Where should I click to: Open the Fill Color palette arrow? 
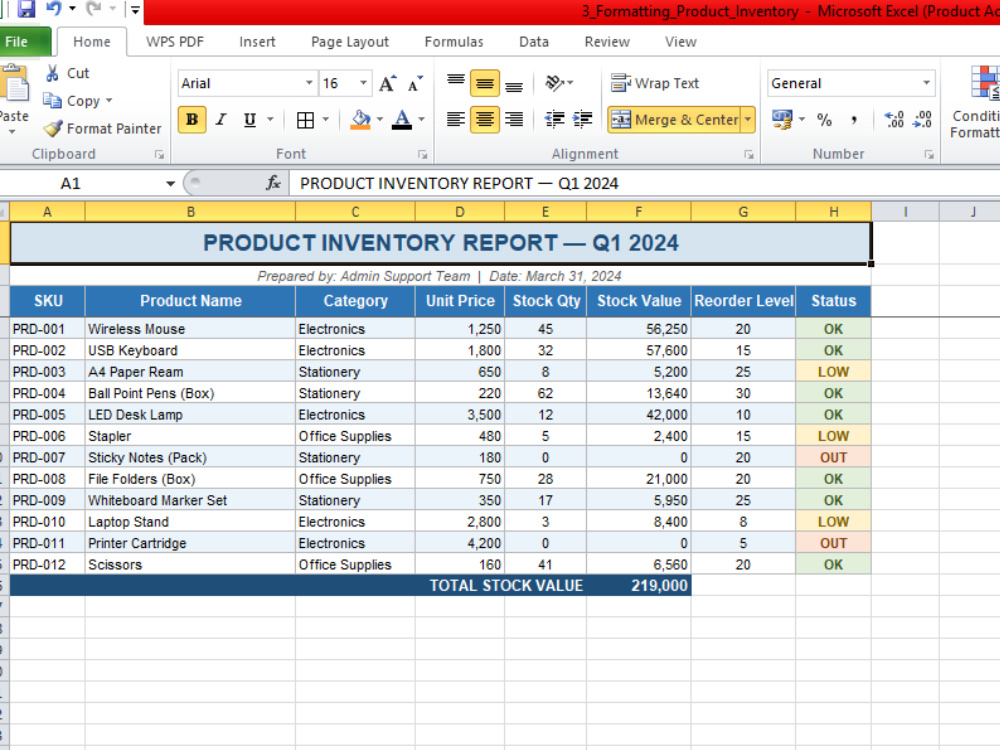pyautogui.click(x=380, y=119)
